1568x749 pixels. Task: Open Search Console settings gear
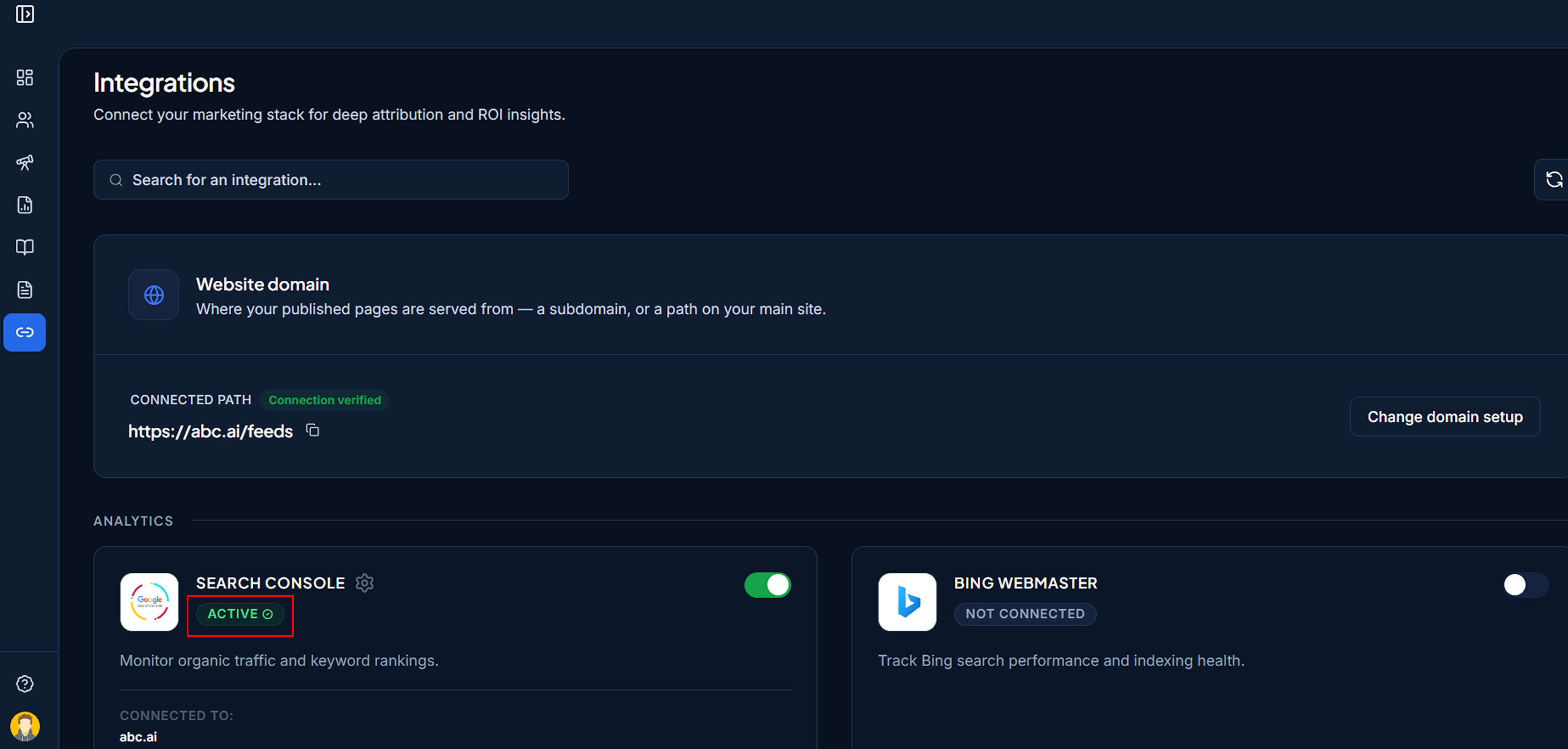365,583
